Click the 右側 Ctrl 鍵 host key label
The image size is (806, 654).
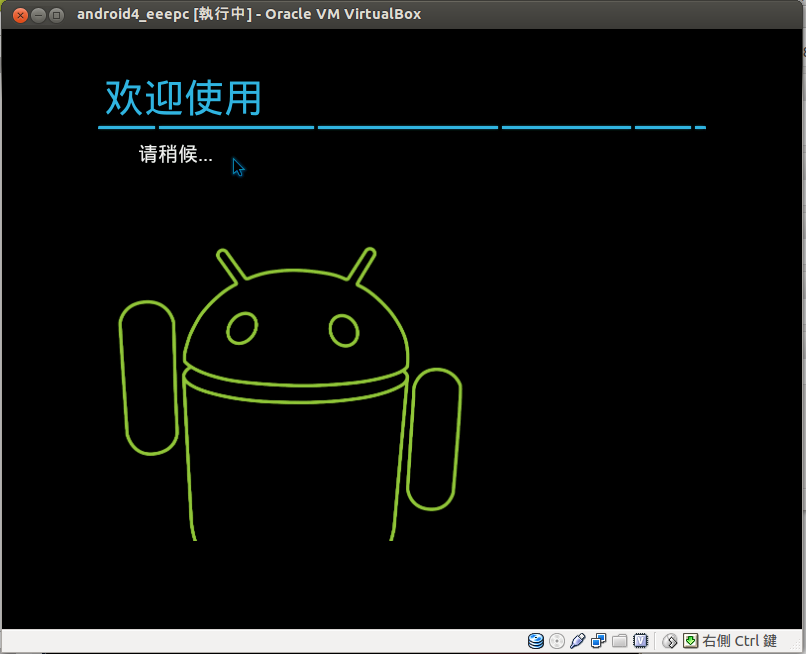tap(739, 641)
